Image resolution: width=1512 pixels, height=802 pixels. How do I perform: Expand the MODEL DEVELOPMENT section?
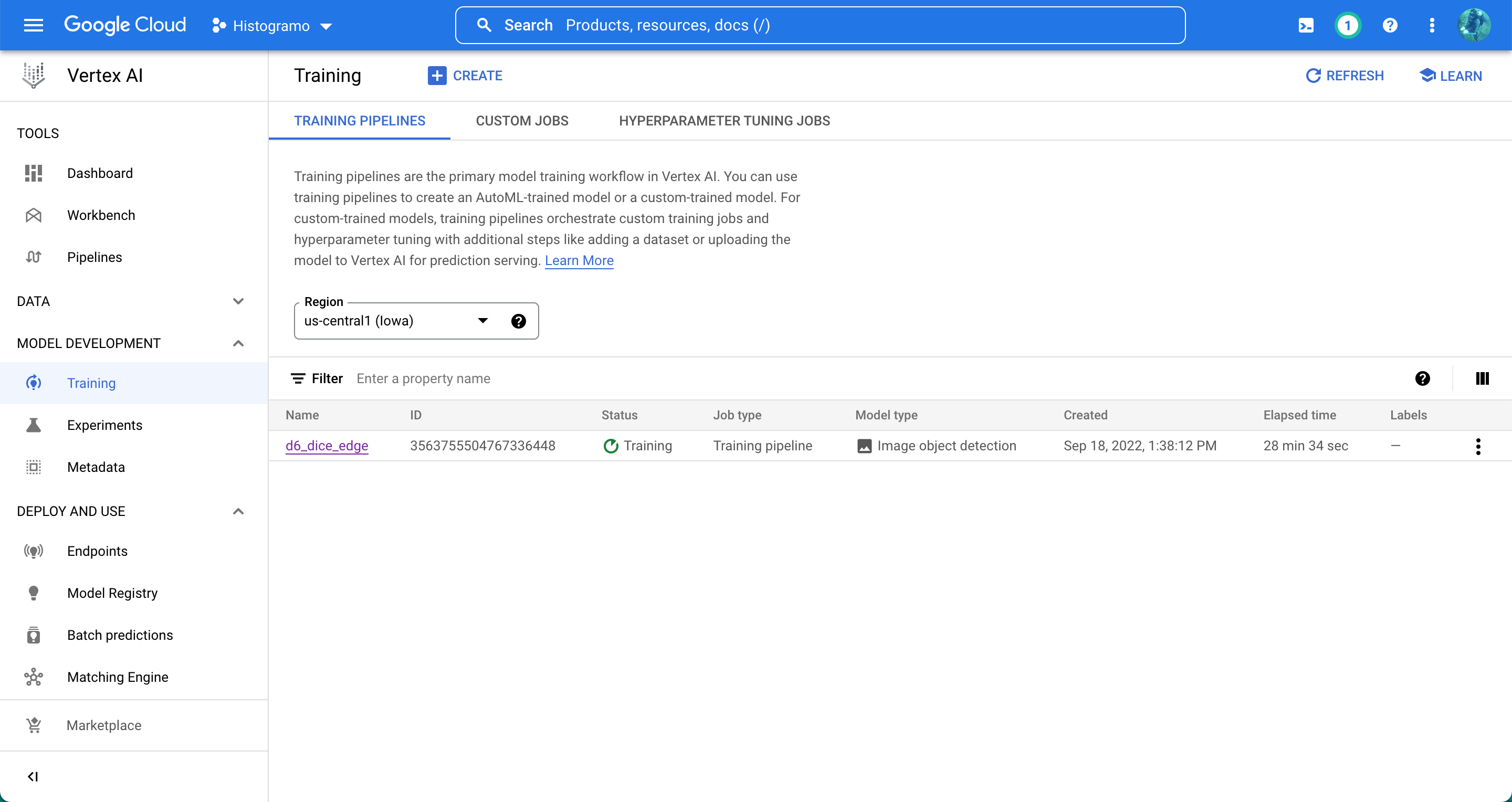[x=237, y=343]
